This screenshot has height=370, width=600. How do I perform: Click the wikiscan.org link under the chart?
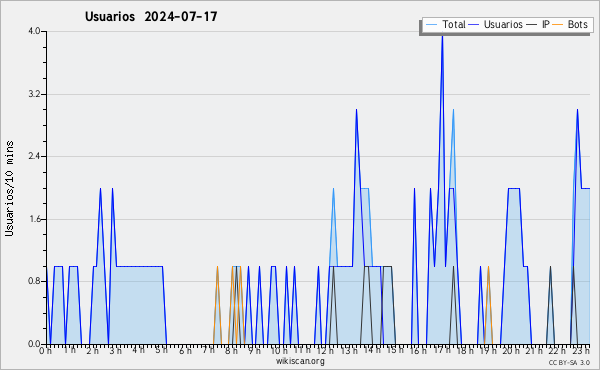point(300,361)
